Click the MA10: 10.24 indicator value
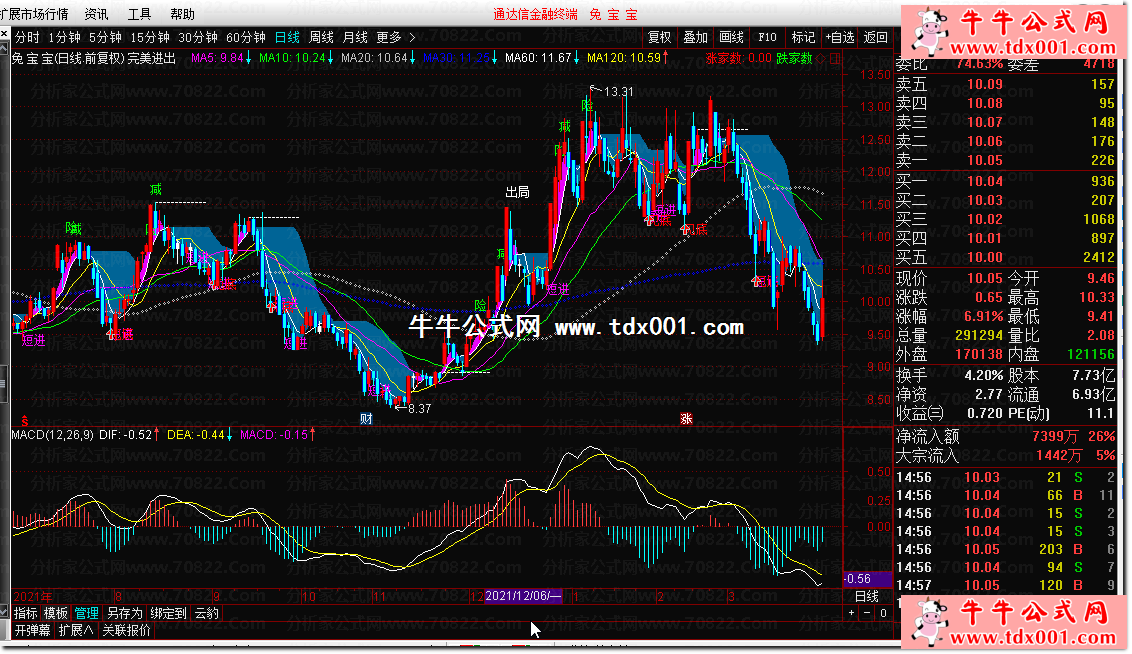The height and width of the screenshot is (654, 1132). click(x=292, y=58)
